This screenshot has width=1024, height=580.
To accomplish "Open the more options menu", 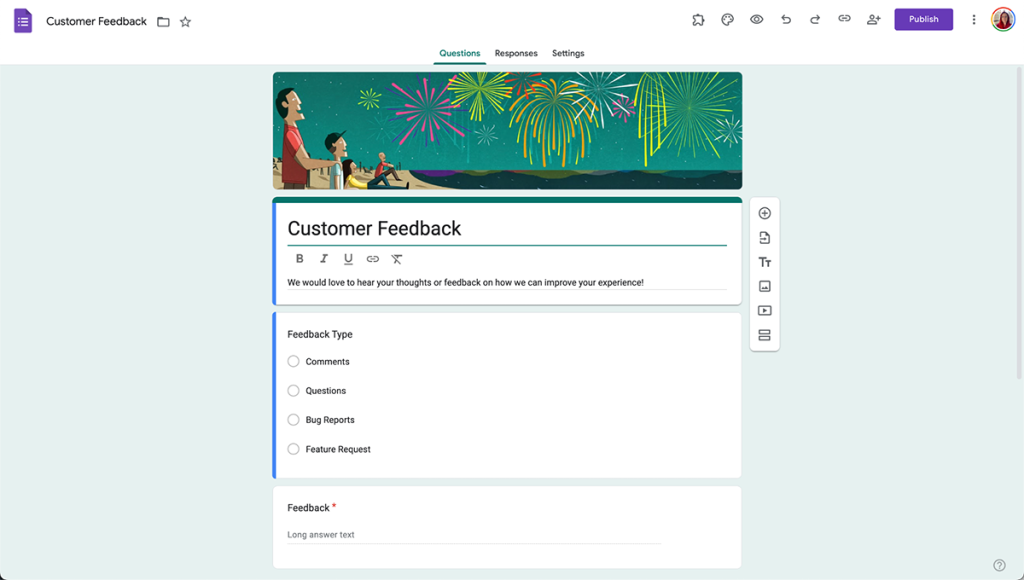I will pyautogui.click(x=973, y=19).
